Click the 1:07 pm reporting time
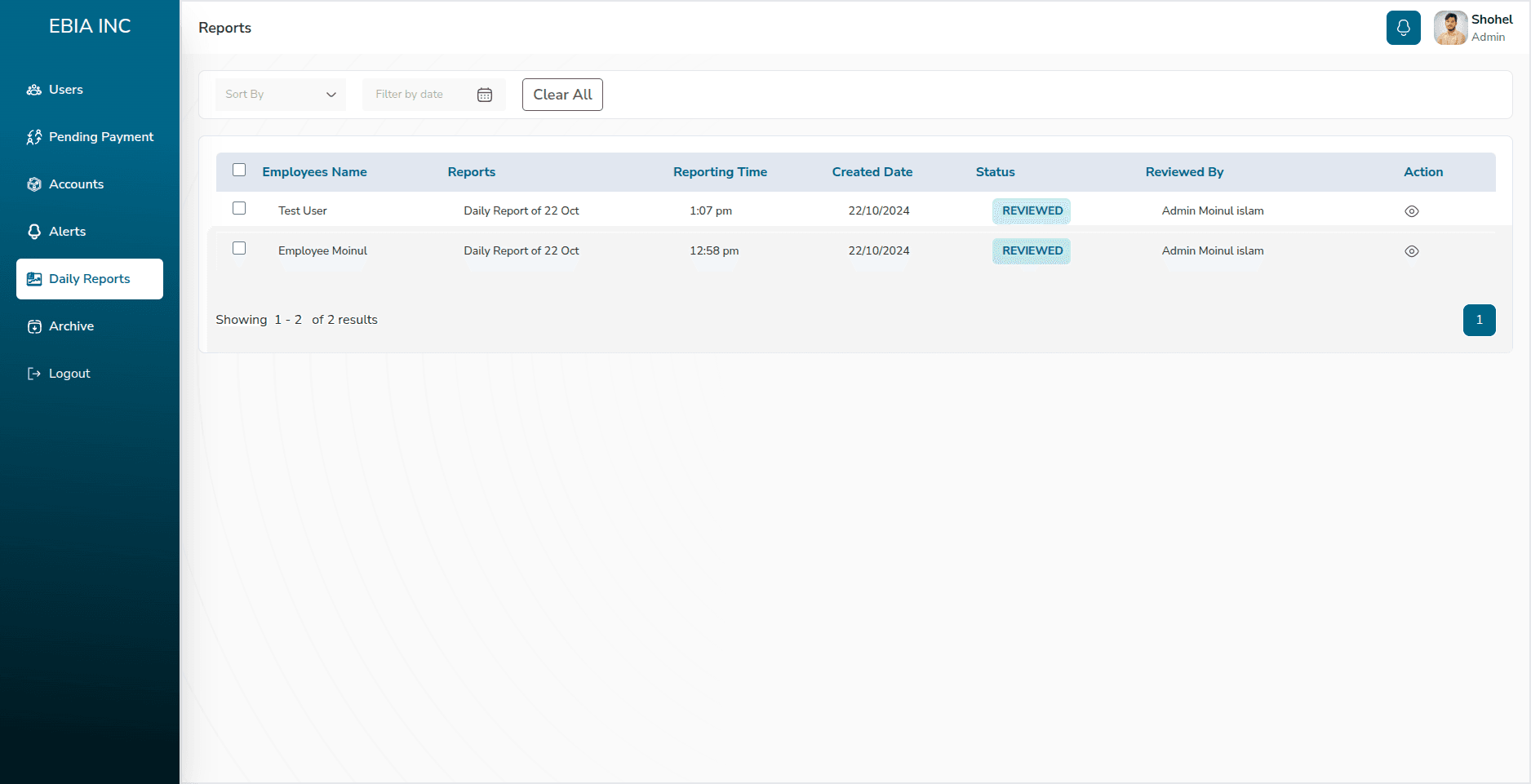 [x=711, y=210]
